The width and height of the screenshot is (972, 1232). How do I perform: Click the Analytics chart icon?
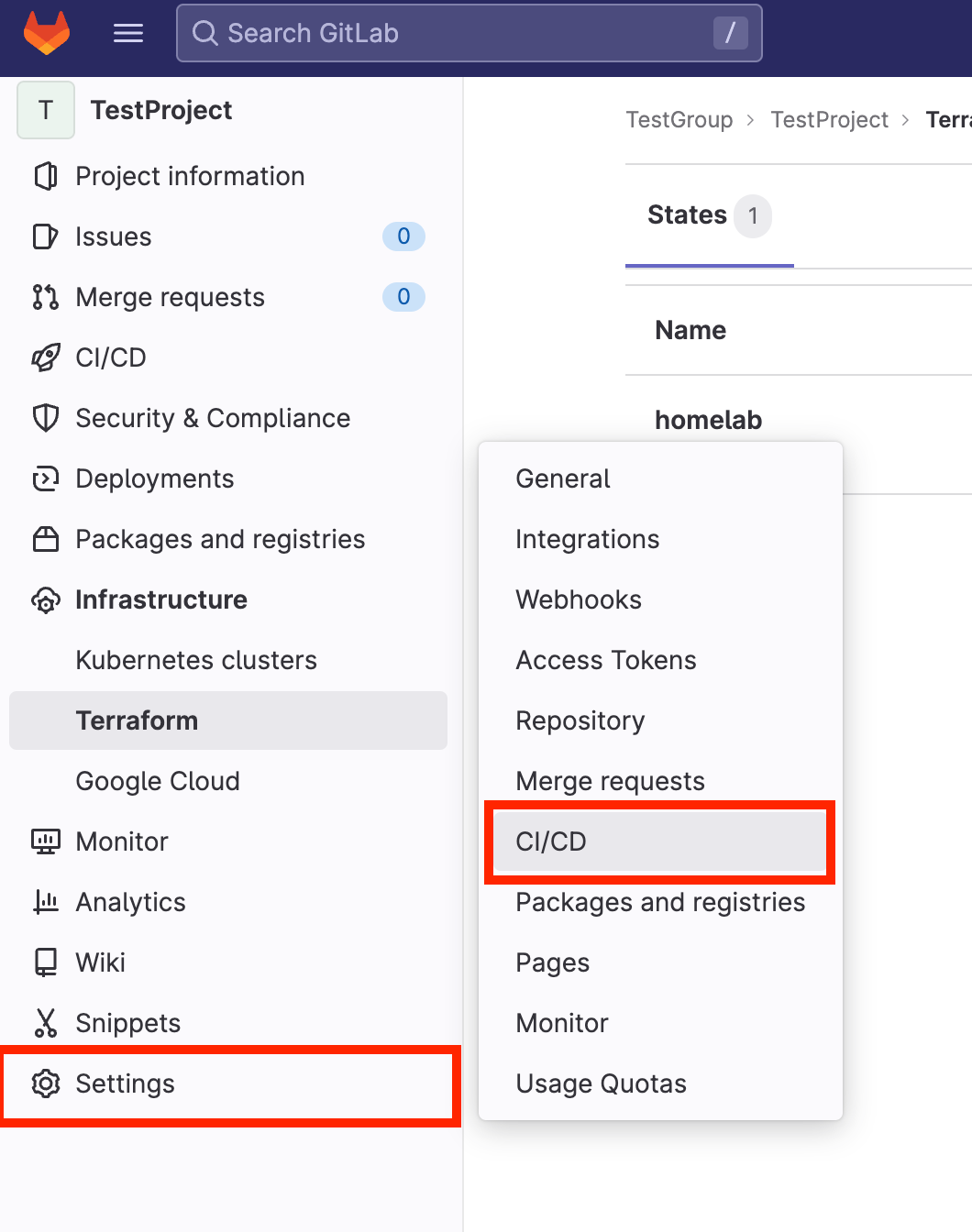[46, 902]
